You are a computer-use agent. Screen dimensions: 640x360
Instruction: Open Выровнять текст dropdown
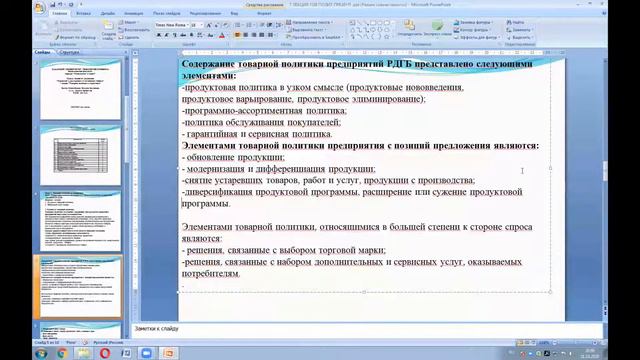pos(307,30)
